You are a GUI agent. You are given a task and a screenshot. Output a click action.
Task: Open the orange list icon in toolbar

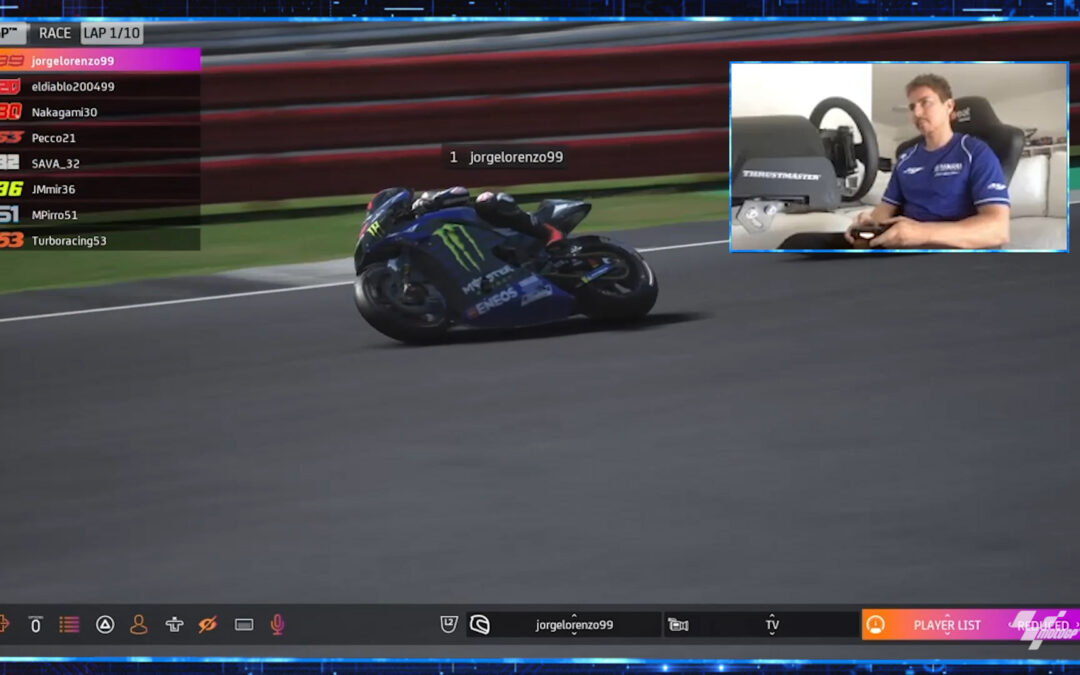click(69, 625)
